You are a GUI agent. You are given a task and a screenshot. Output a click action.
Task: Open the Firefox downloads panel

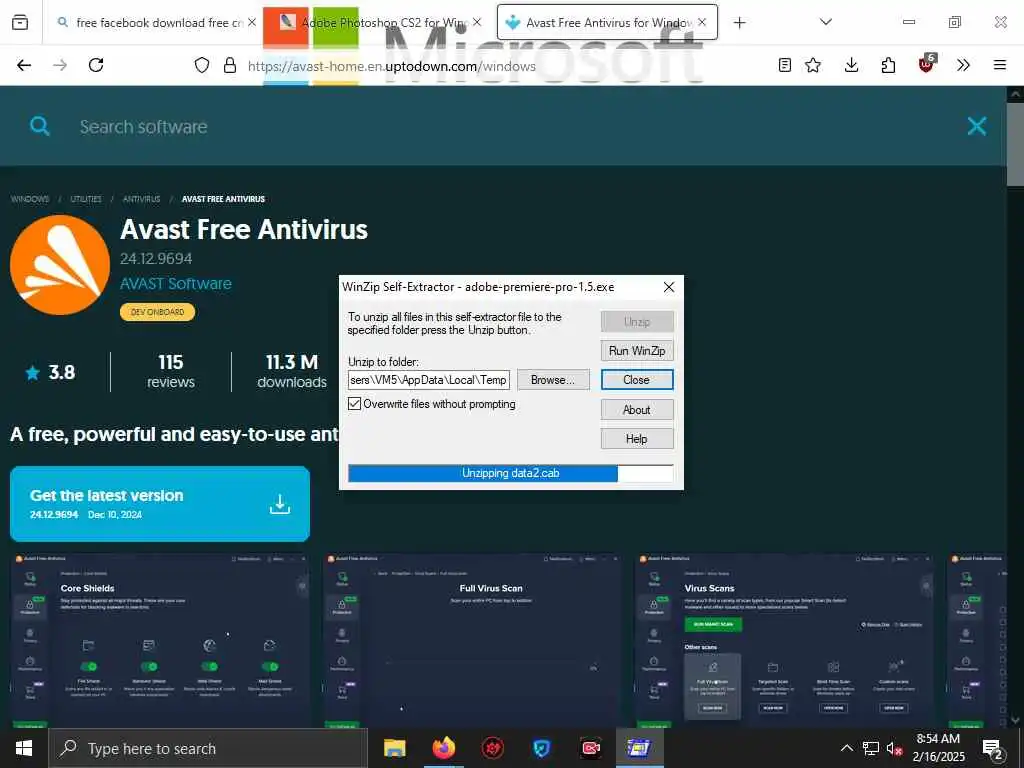(852, 65)
